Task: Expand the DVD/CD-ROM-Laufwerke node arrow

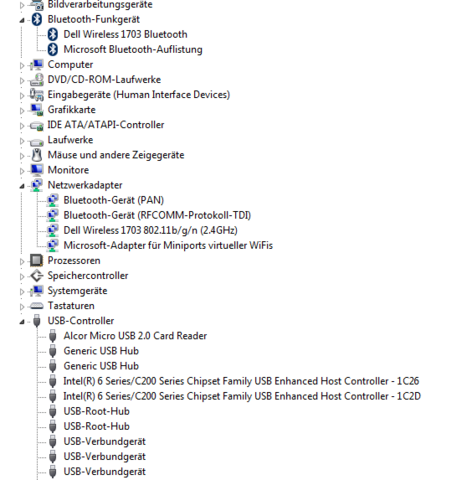Action: click(22, 81)
